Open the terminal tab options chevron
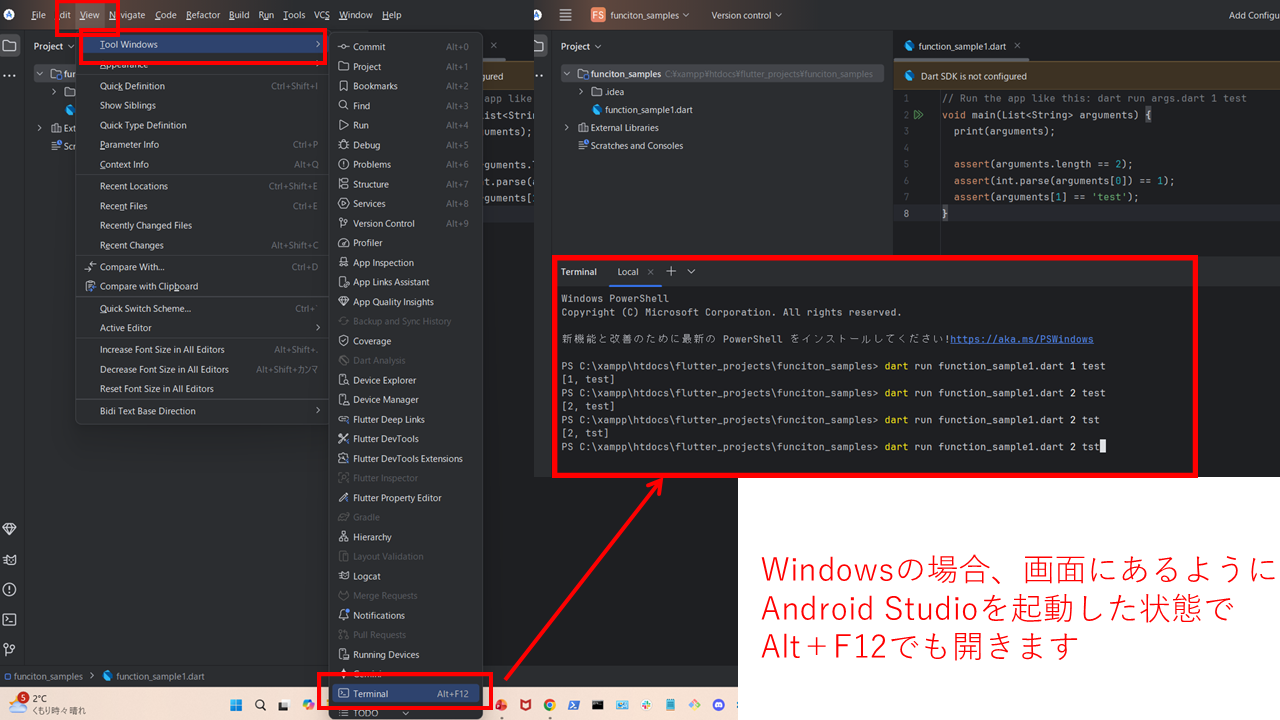This screenshot has width=1280, height=720. [x=690, y=271]
